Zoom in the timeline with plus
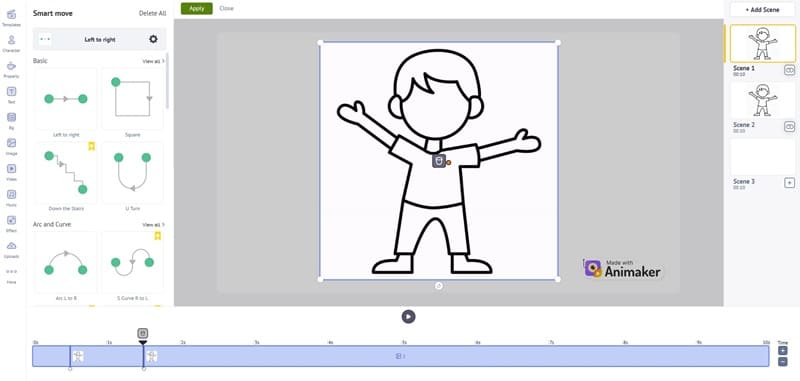The image size is (800, 381). 783,350
